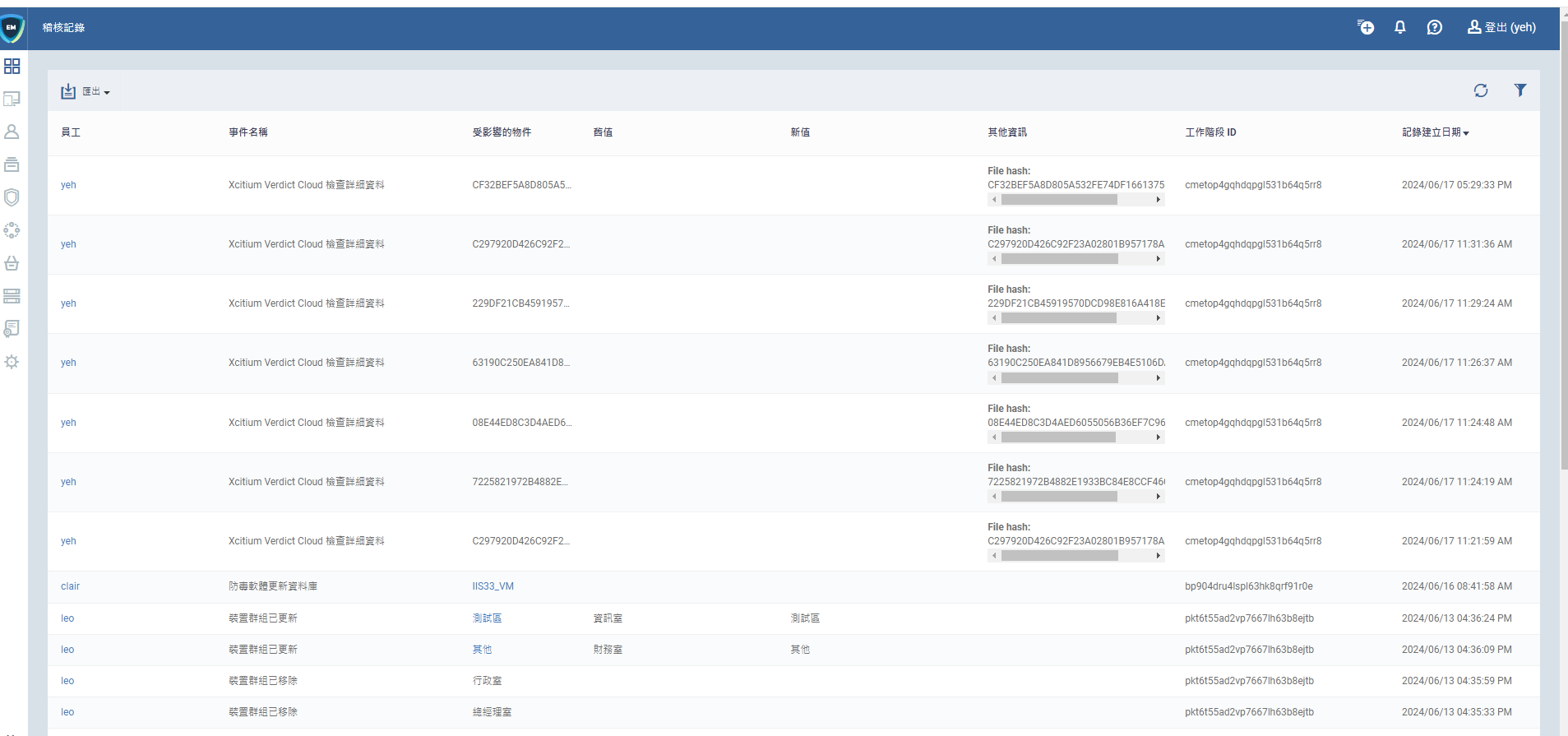Click the 受影響的物件 column header
1568x736 pixels.
[502, 132]
